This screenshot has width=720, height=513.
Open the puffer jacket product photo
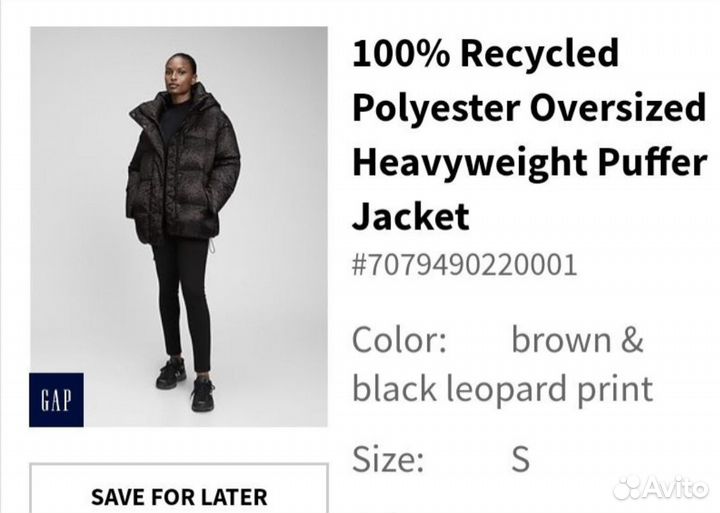point(179,227)
